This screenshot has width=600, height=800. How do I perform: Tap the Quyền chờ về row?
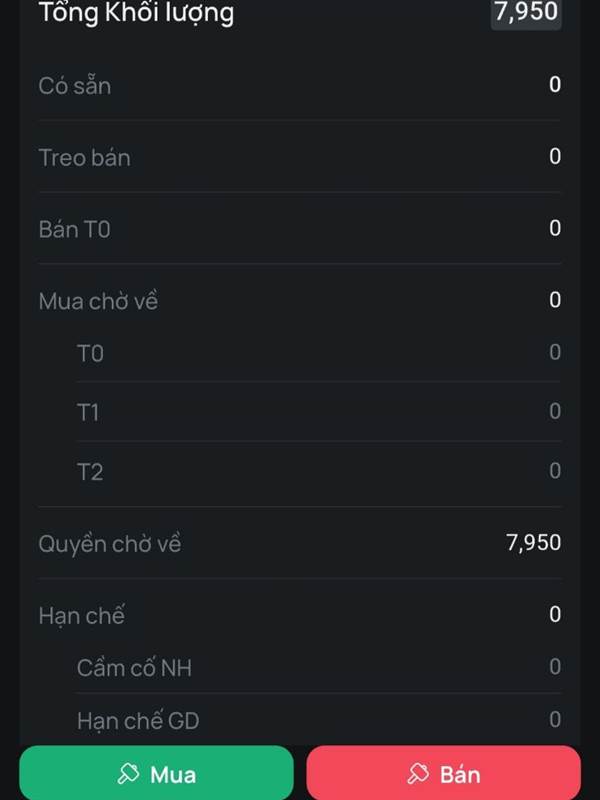[300, 543]
